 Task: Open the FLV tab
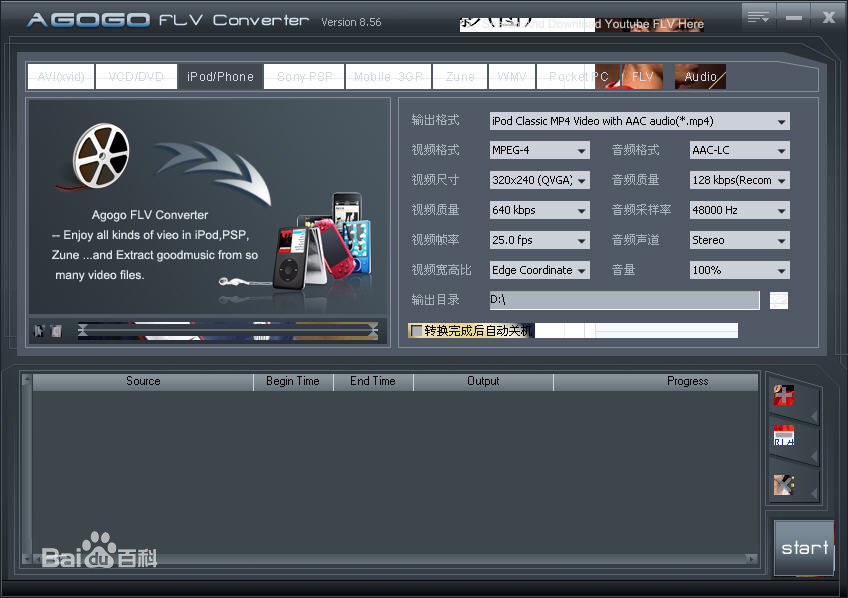click(x=642, y=77)
